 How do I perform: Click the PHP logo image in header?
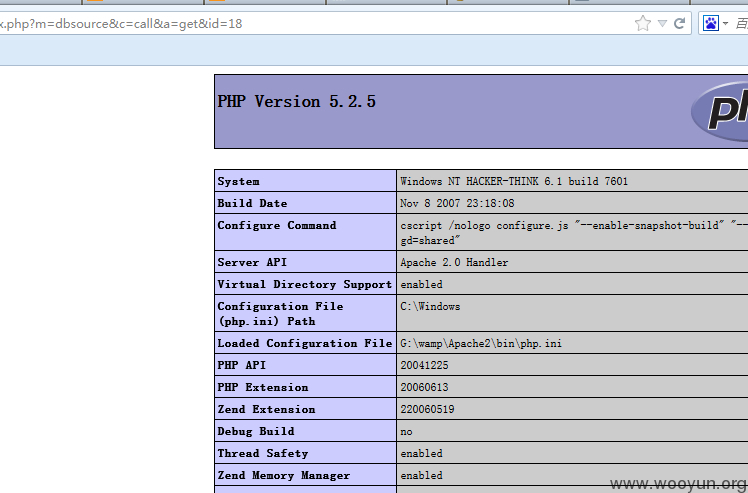719,111
